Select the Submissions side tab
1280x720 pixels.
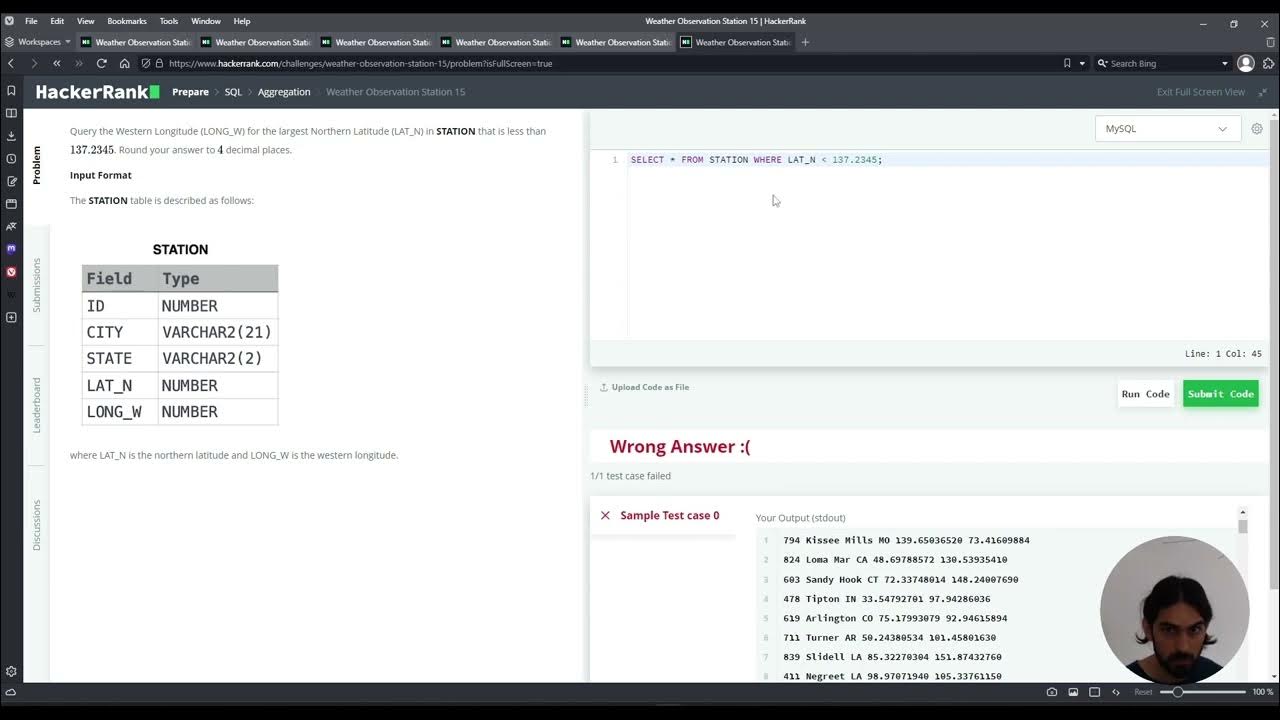tap(37, 285)
